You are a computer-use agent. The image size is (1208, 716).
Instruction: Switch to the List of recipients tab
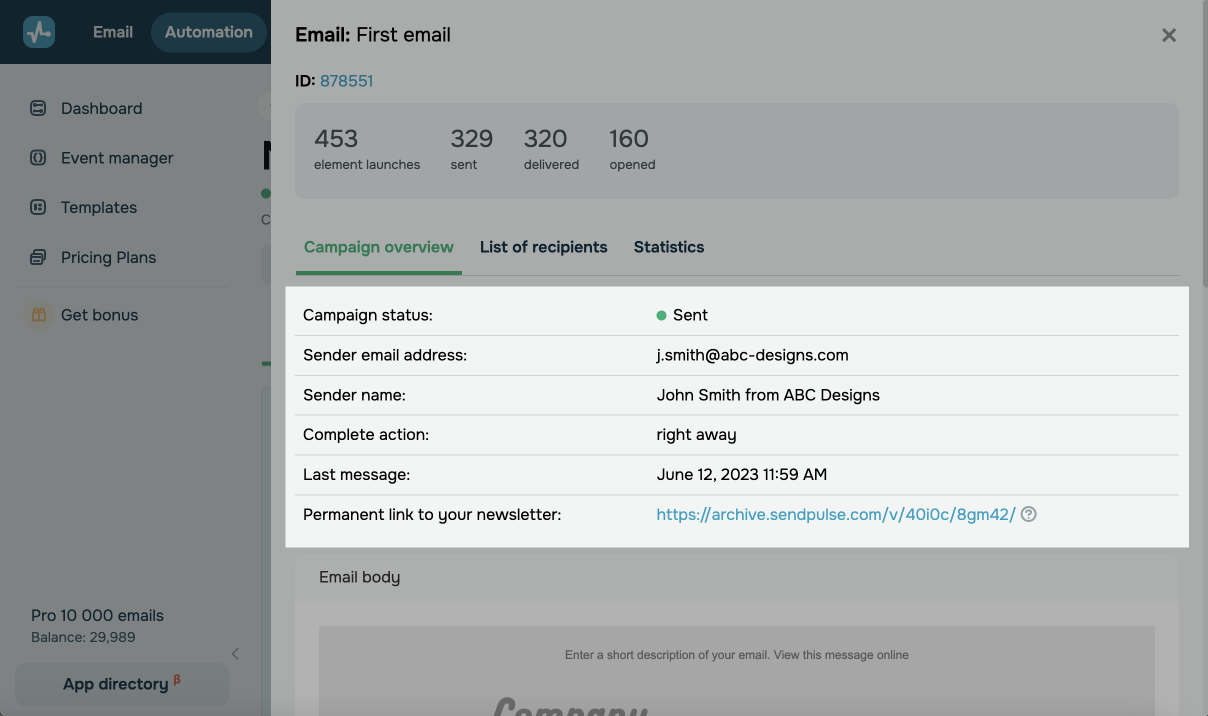coord(543,247)
